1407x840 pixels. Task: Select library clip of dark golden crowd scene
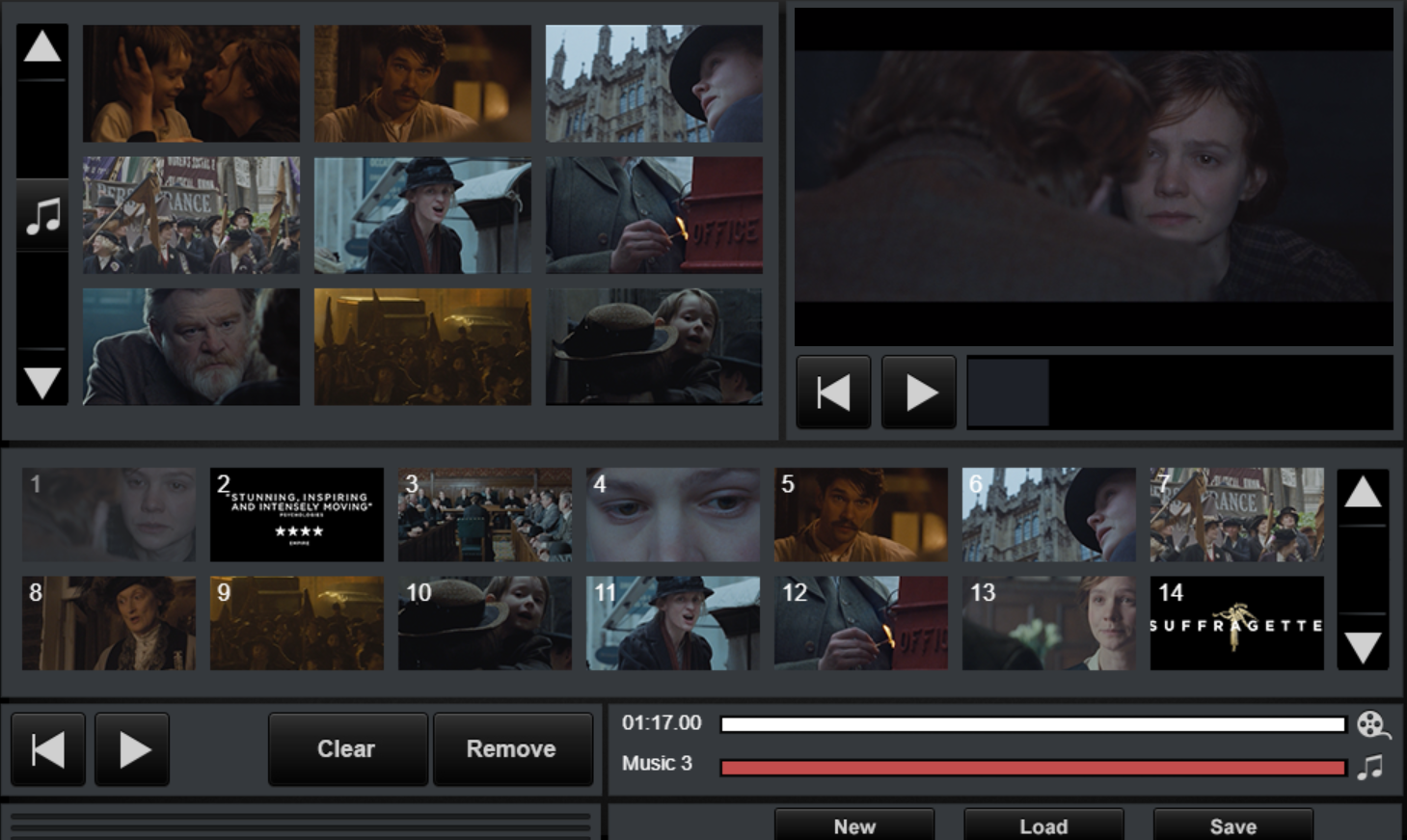(422, 346)
